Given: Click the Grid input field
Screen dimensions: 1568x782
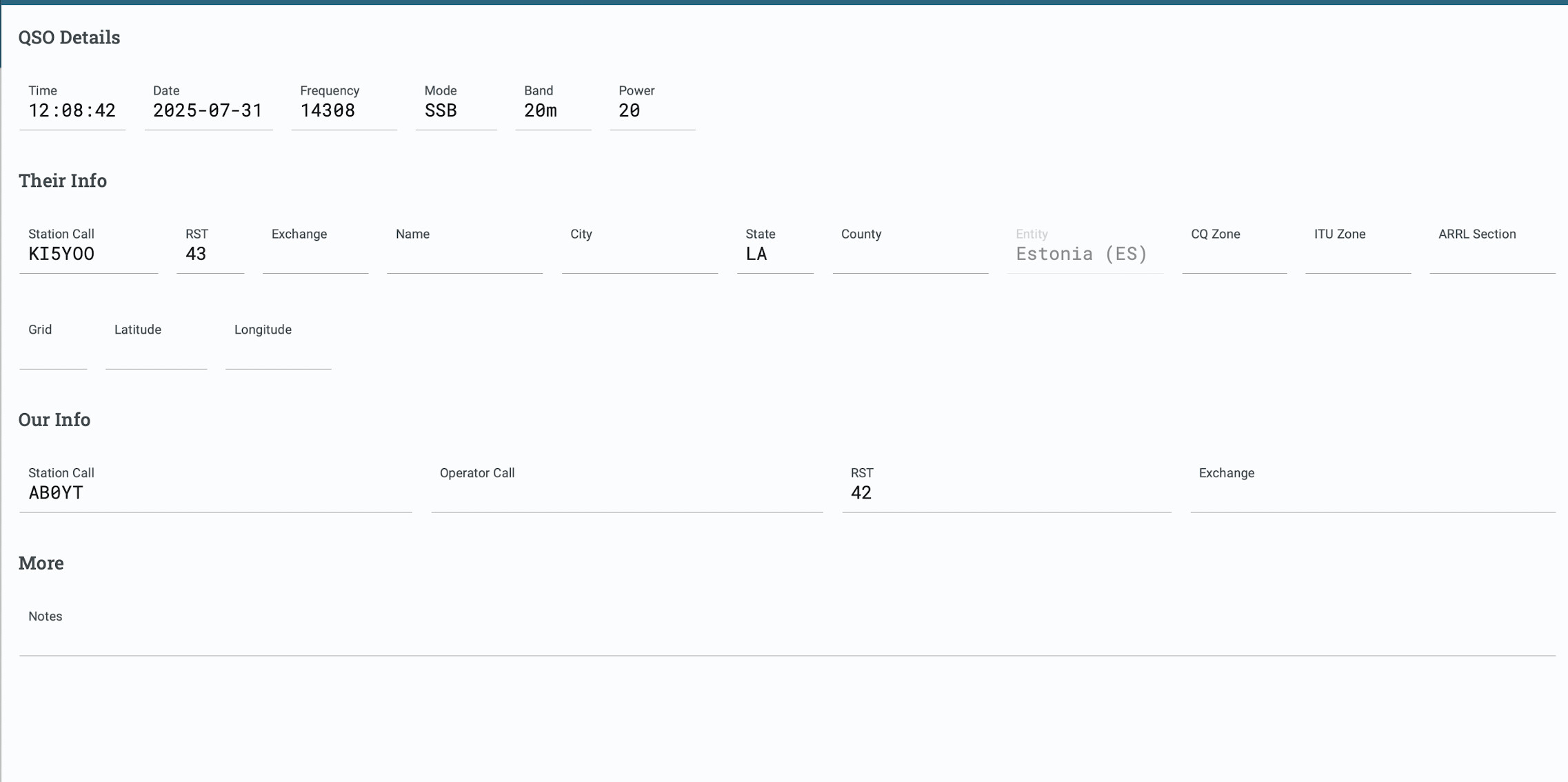Looking at the screenshot, I should tap(53, 344).
